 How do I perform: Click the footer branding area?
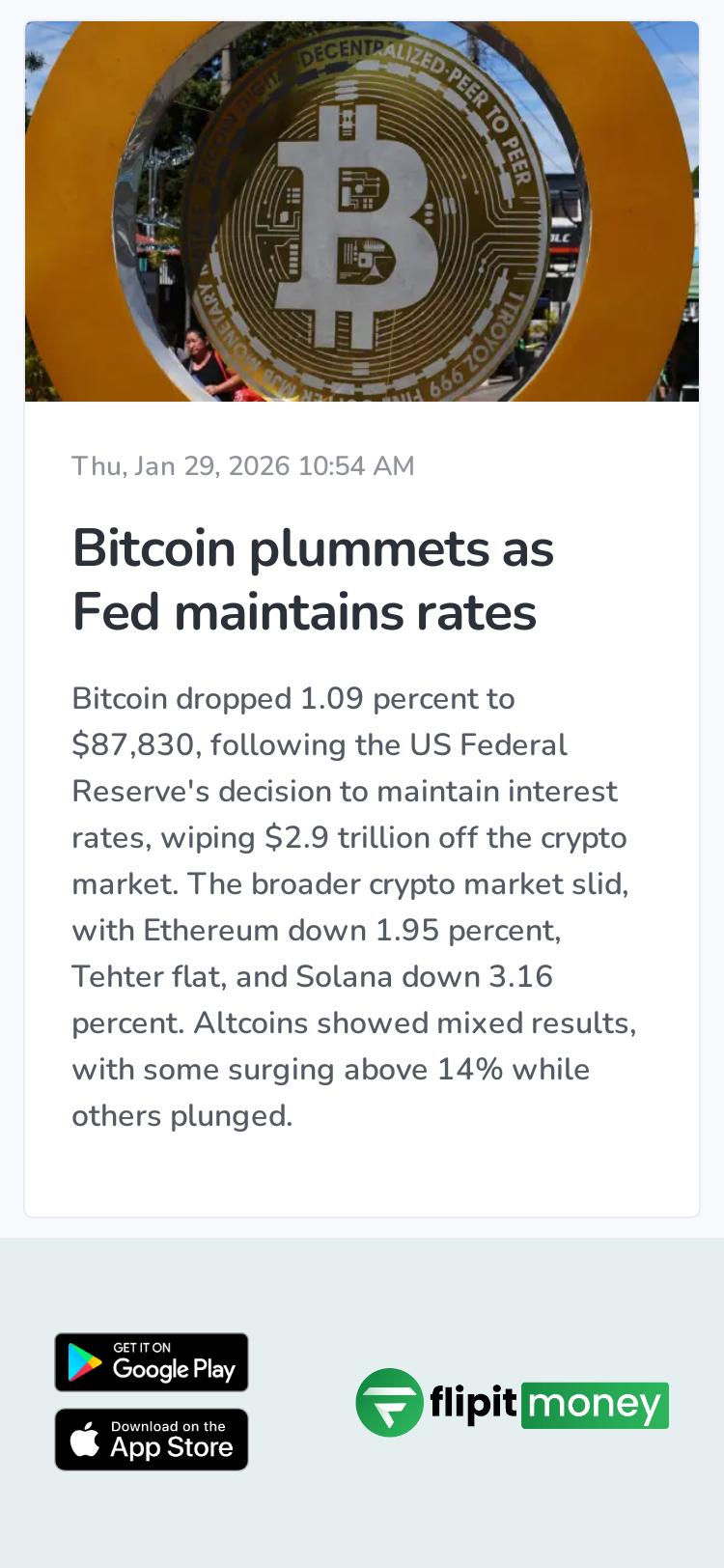coord(513,1405)
